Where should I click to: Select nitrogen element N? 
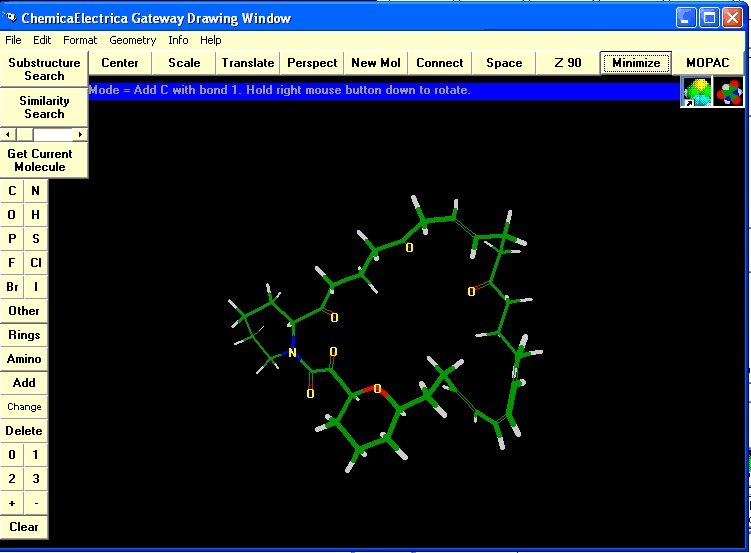click(x=35, y=191)
